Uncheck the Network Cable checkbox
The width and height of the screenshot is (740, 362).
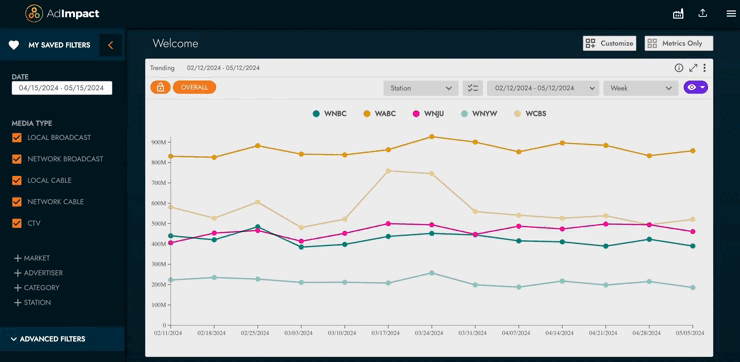click(x=17, y=202)
